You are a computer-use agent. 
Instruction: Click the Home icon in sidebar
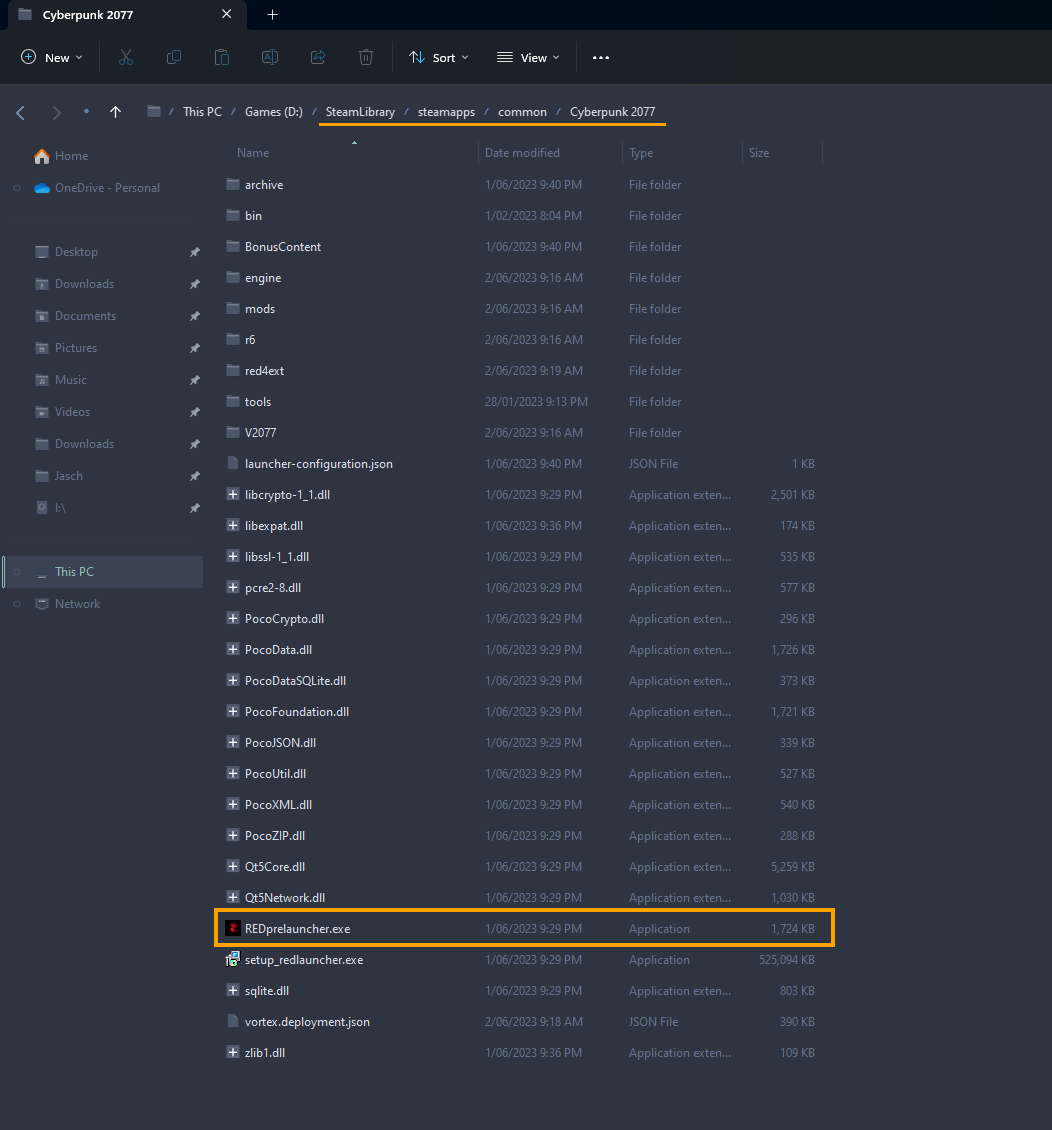click(42, 156)
